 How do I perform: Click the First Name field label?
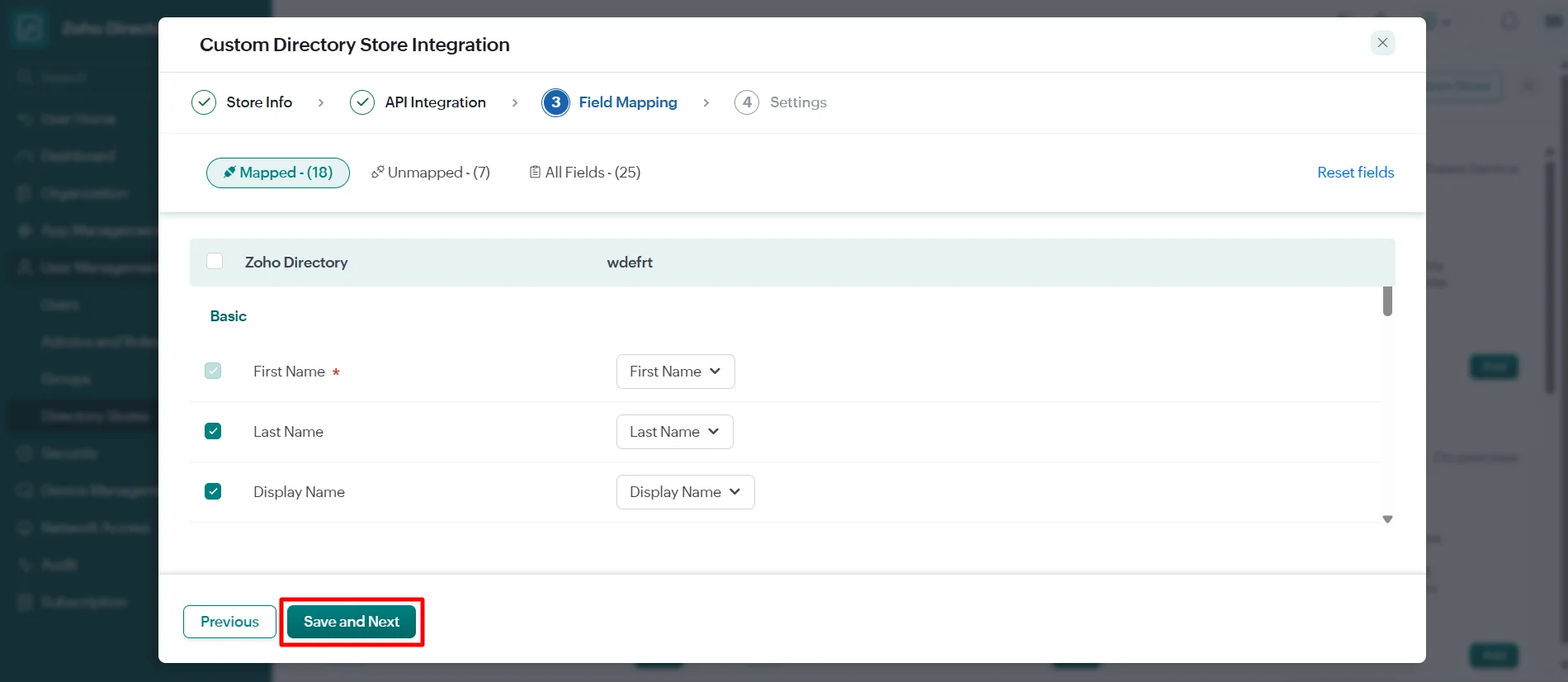tap(289, 372)
